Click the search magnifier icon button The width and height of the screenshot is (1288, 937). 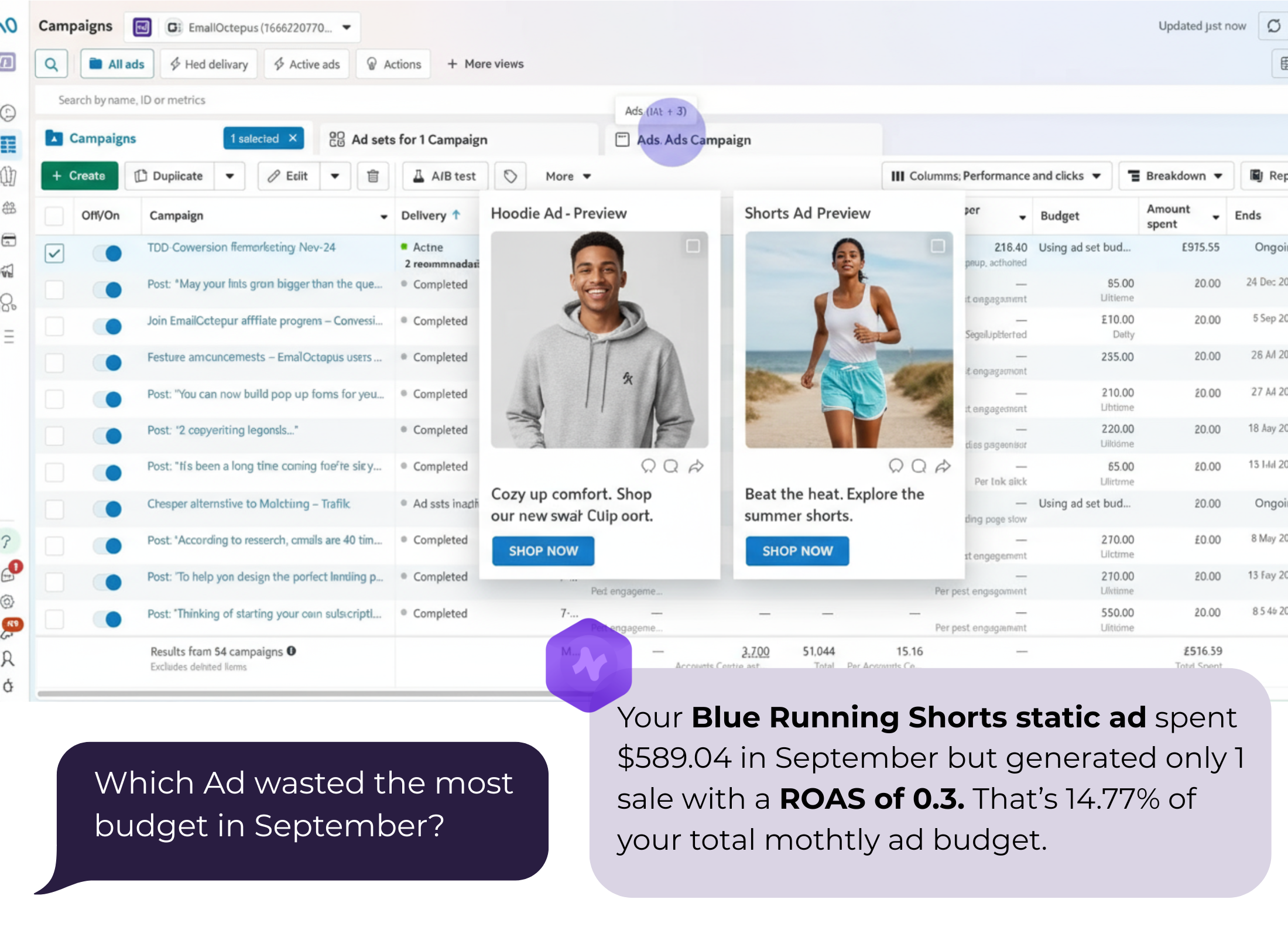pyautogui.click(x=52, y=64)
